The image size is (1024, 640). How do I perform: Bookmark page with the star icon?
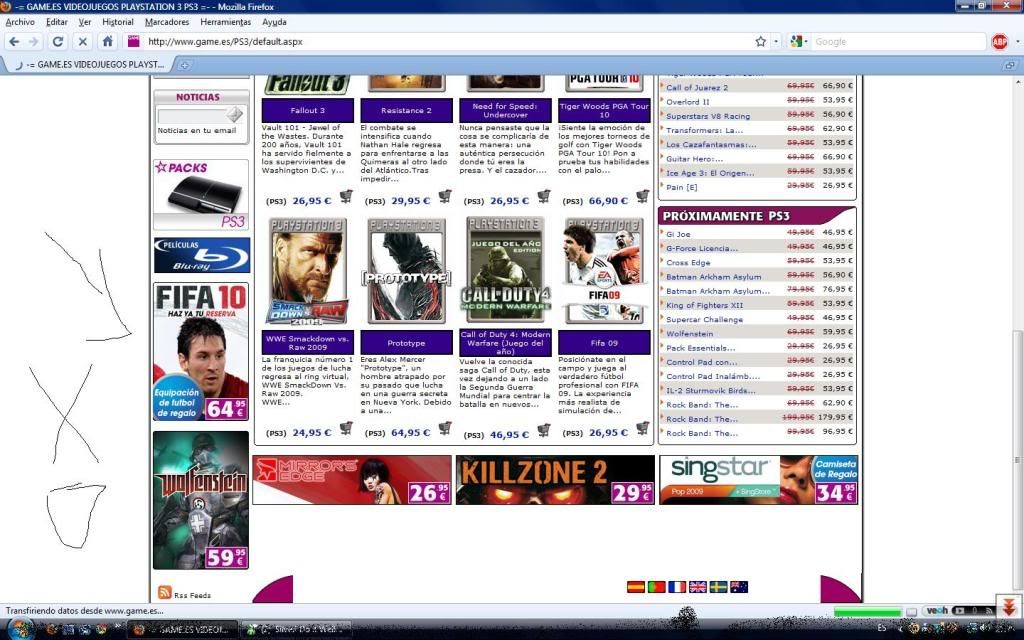(x=761, y=42)
